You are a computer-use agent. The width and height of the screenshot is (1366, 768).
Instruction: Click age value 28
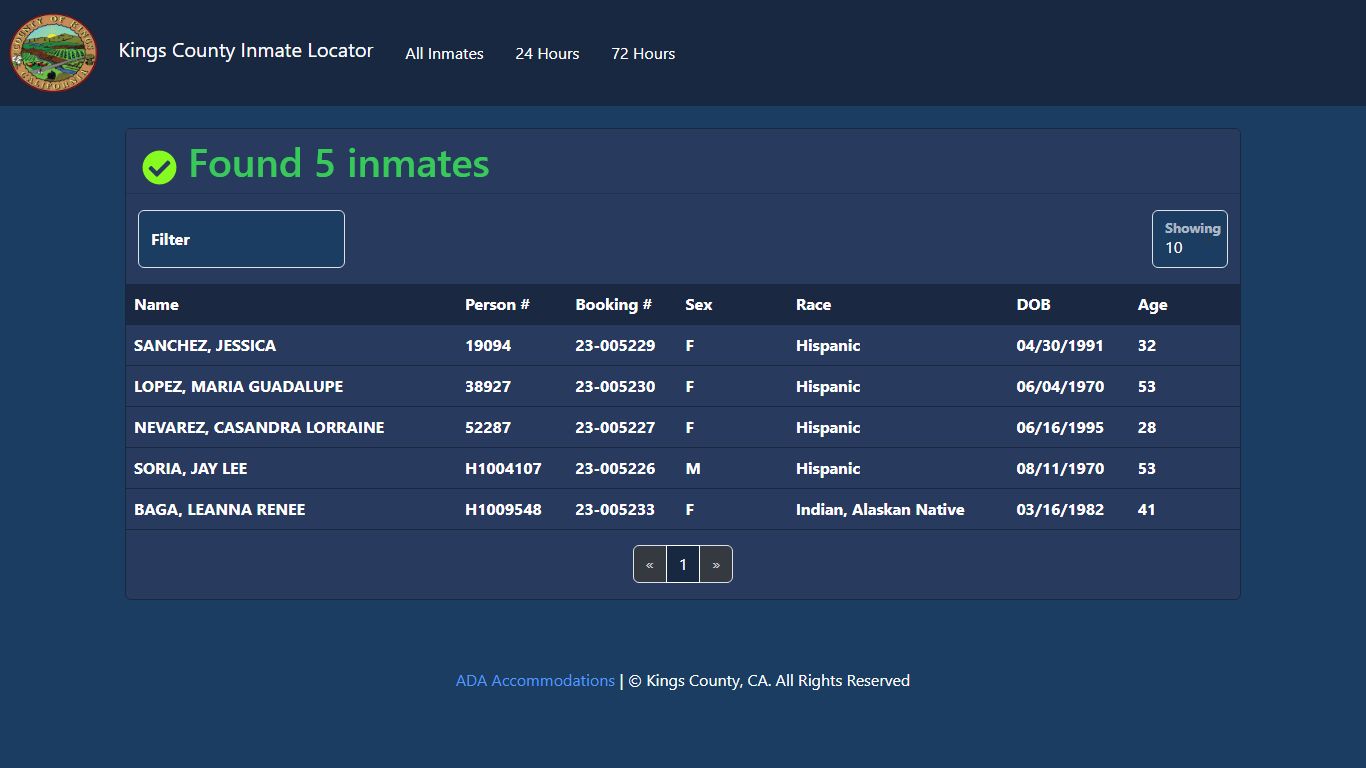1147,428
